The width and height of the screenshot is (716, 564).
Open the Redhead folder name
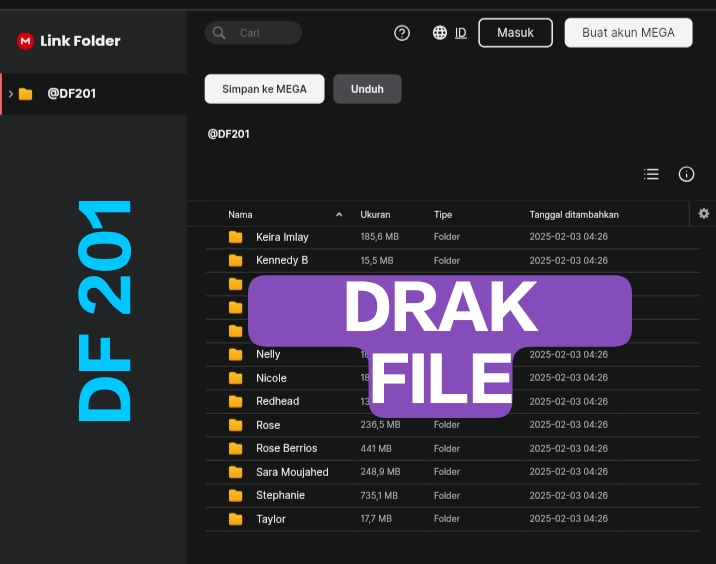278,401
